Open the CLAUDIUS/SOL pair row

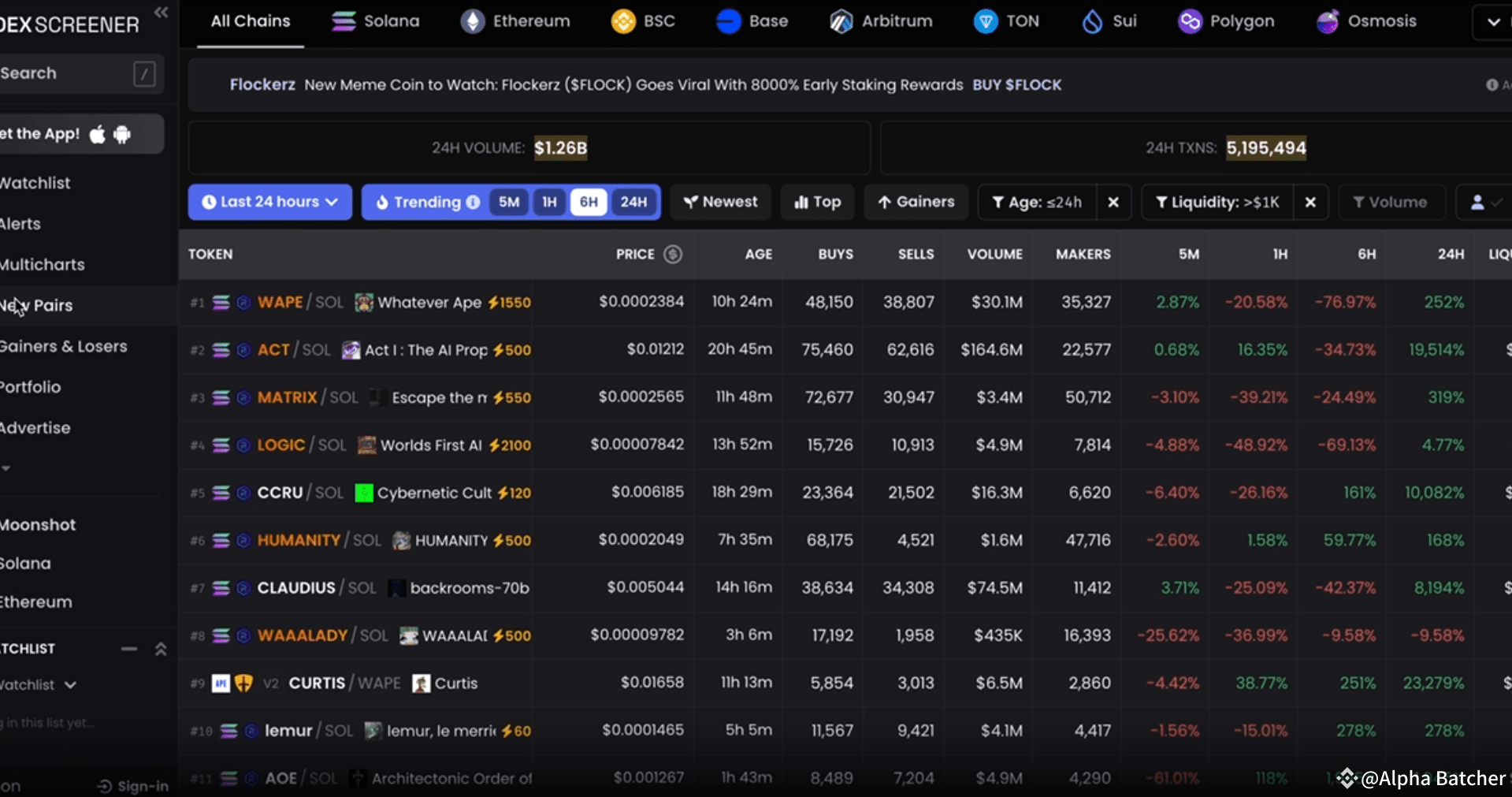pos(845,588)
